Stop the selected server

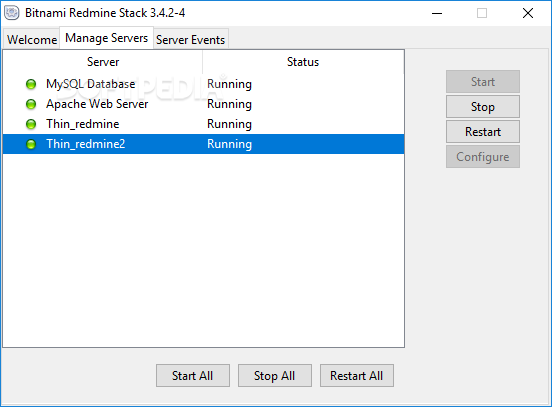(483, 107)
